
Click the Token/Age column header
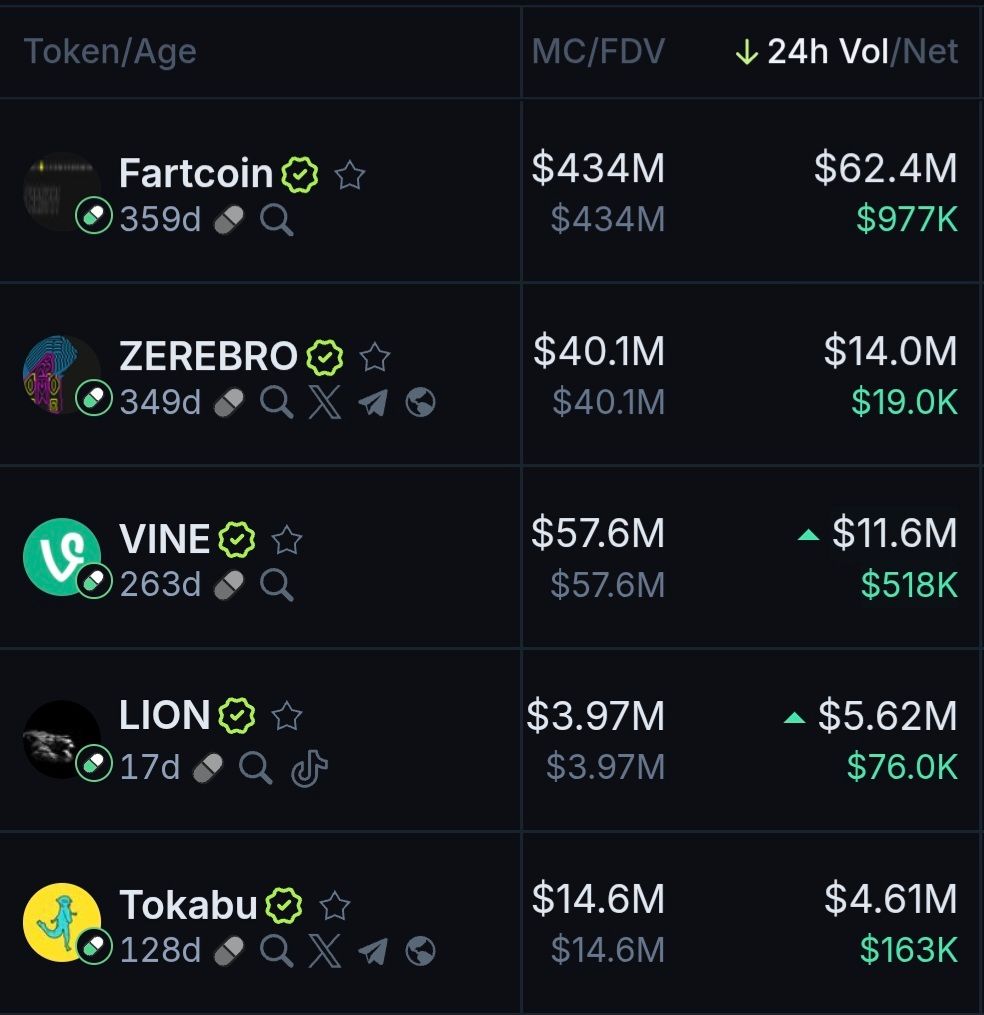tap(110, 52)
